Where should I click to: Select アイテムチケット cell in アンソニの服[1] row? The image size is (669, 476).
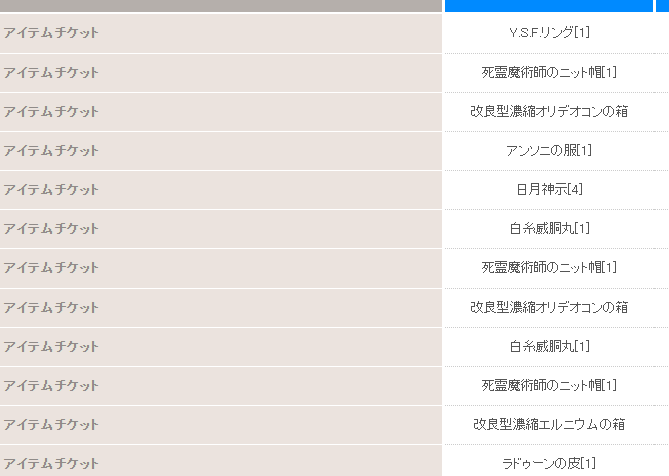pyautogui.click(x=221, y=151)
